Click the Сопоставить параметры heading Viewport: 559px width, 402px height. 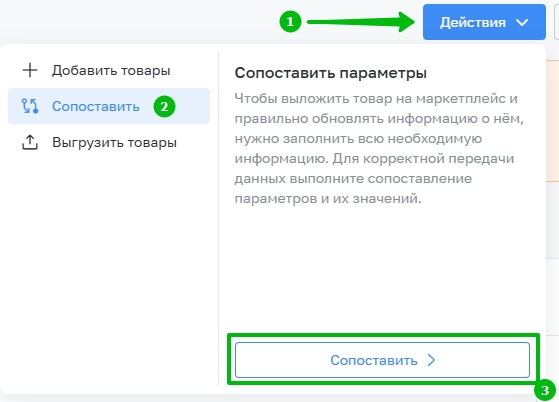(x=330, y=73)
